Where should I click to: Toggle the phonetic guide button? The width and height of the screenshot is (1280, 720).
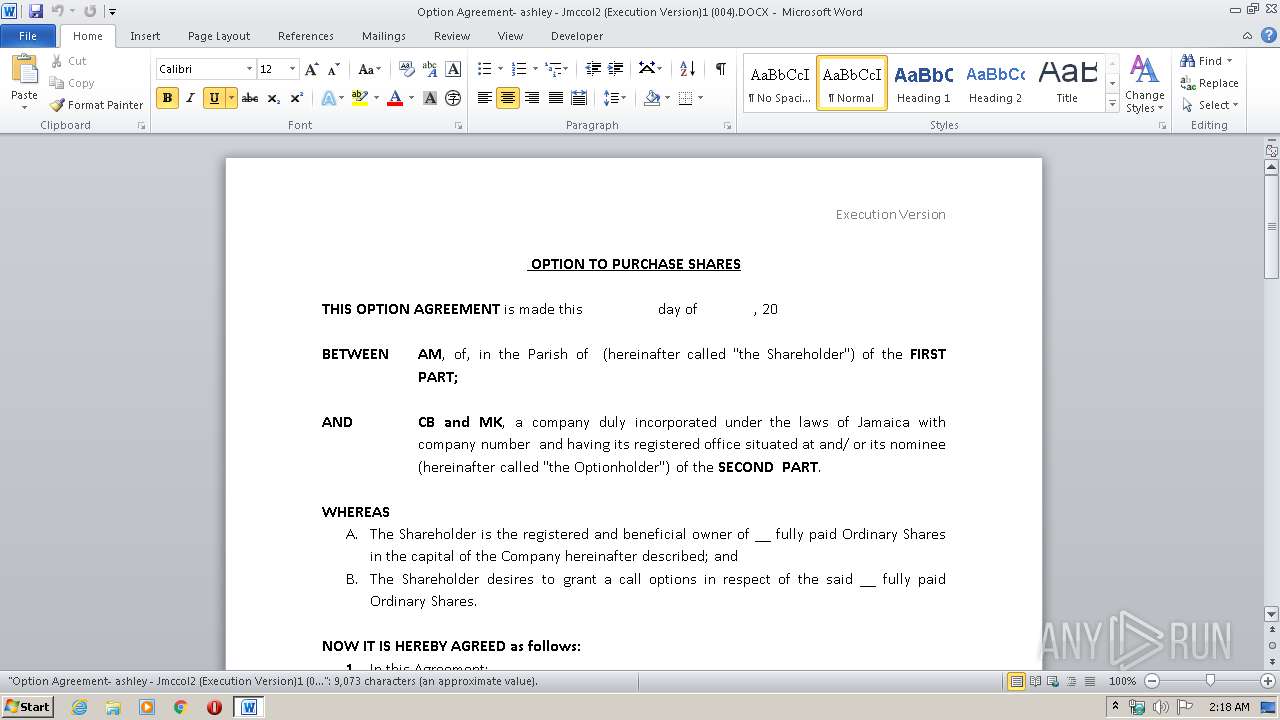tap(430, 69)
